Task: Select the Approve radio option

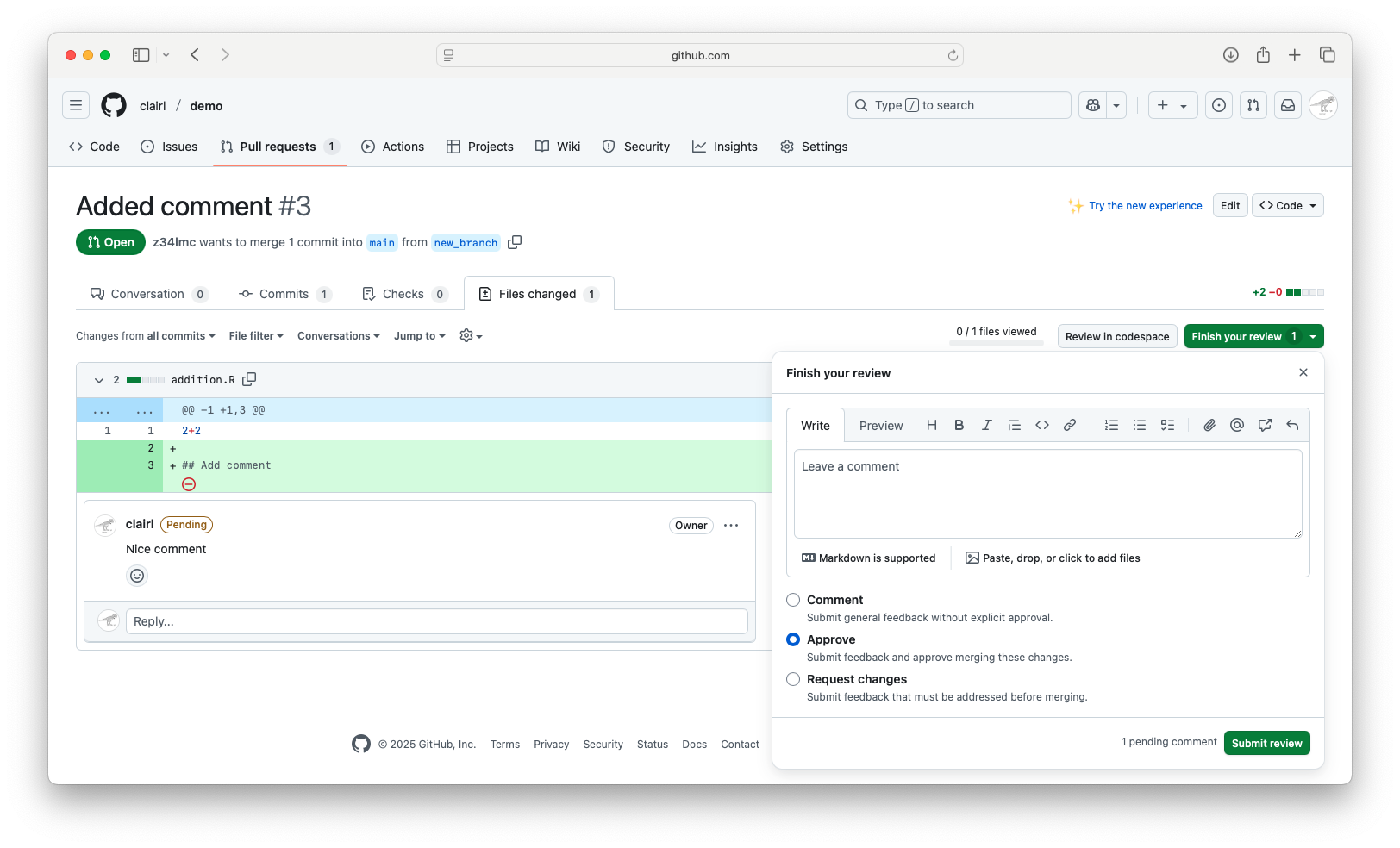Action: point(793,639)
